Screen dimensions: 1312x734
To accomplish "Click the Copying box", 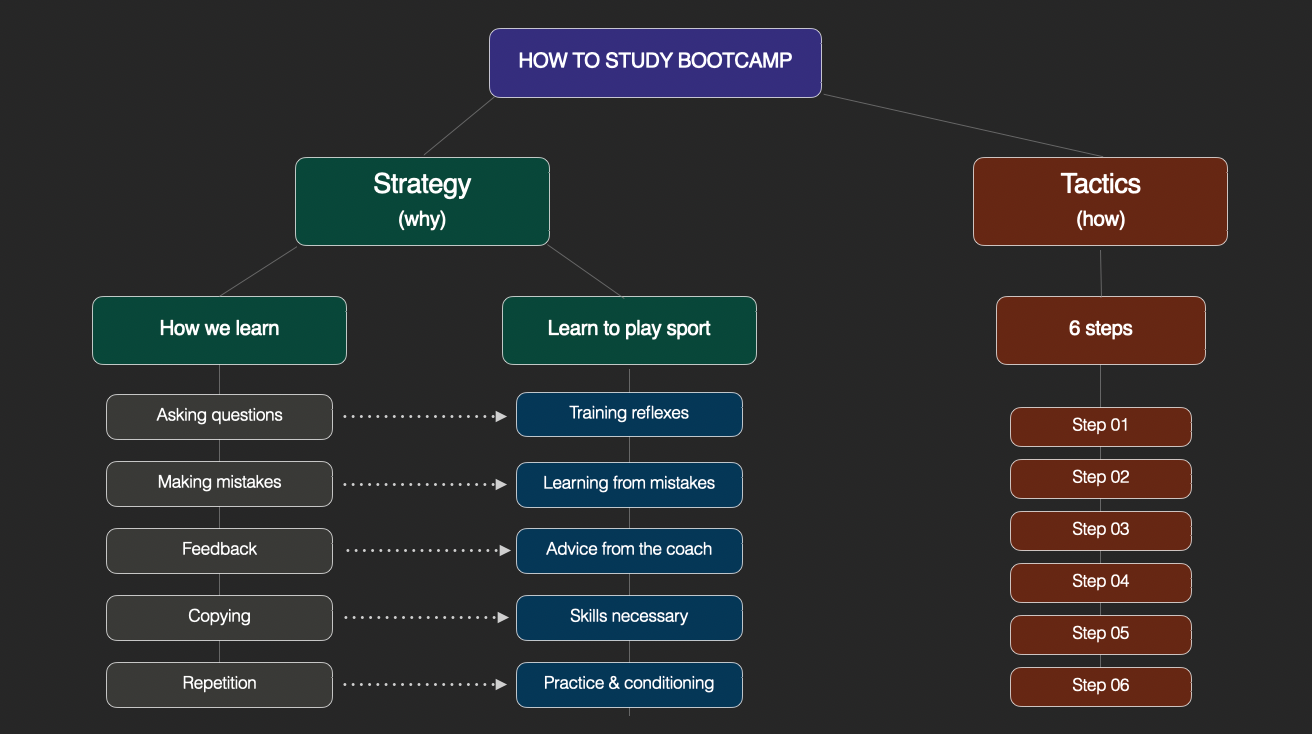I will (x=219, y=618).
